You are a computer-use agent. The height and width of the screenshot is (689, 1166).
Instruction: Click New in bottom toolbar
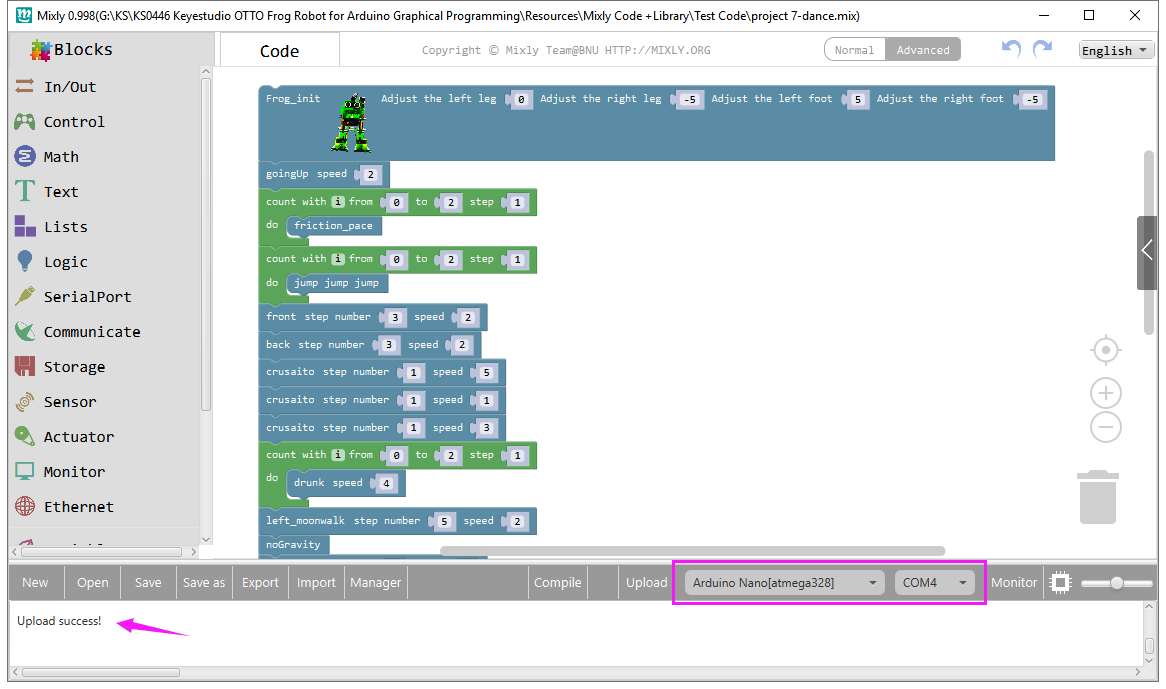[35, 583]
